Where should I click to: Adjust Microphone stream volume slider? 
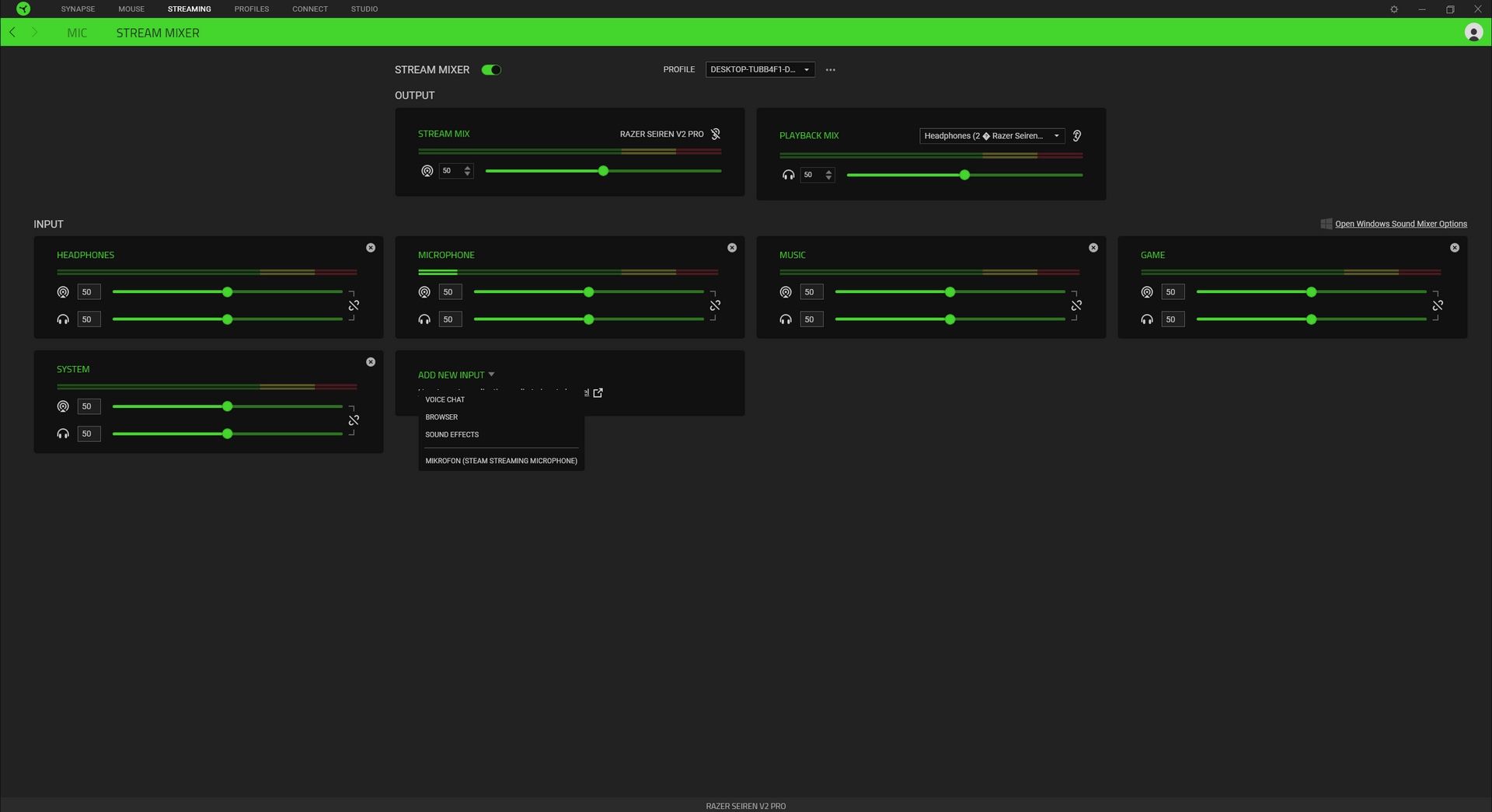tap(589, 292)
